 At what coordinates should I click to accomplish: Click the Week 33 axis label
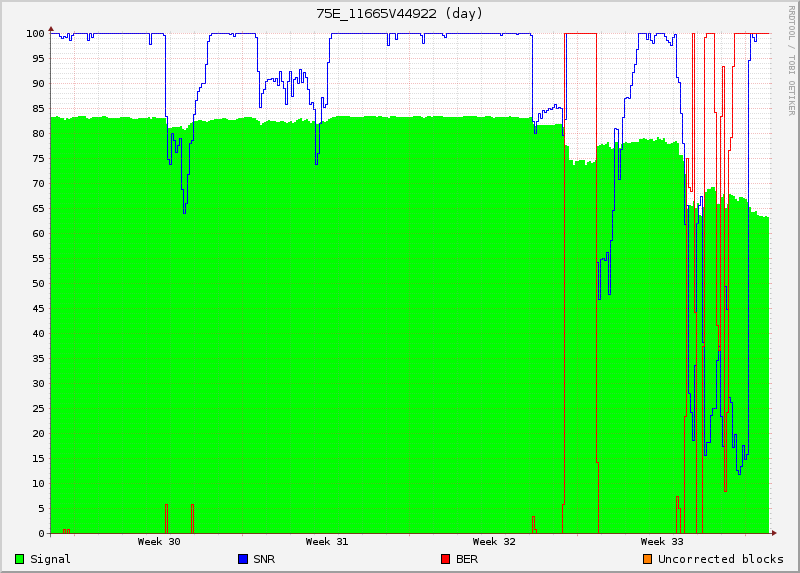pyautogui.click(x=662, y=542)
